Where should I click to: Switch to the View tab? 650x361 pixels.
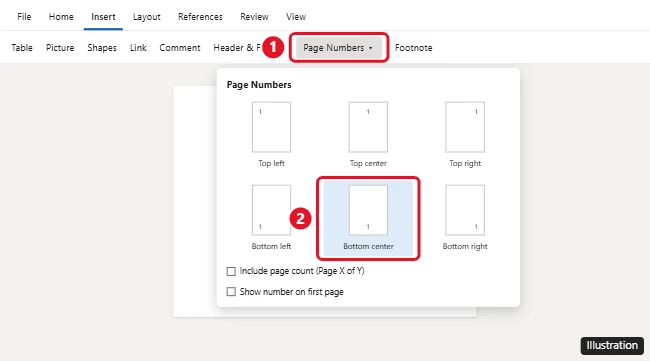click(296, 17)
